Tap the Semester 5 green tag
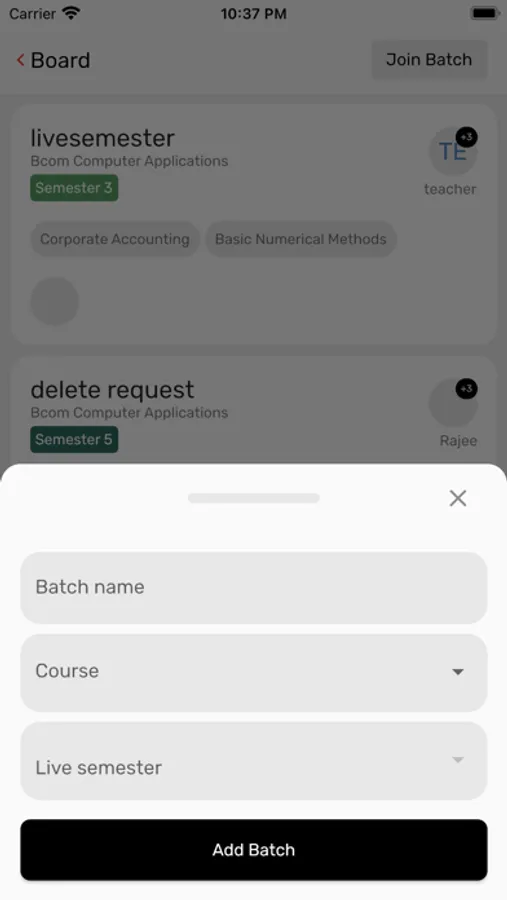Image resolution: width=507 pixels, height=900 pixels. point(74,440)
